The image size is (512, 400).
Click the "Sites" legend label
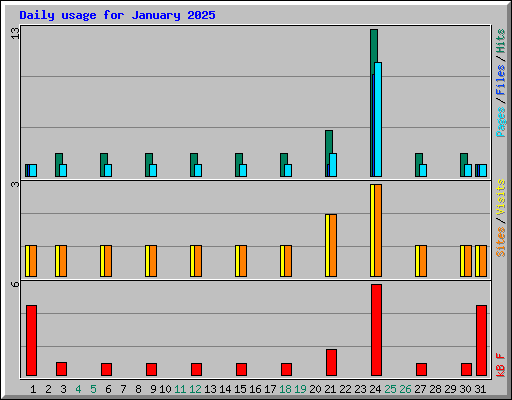501,241
